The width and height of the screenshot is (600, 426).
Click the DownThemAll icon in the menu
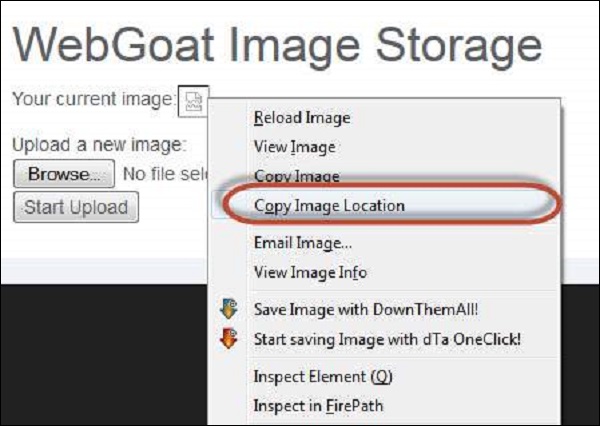click(229, 309)
